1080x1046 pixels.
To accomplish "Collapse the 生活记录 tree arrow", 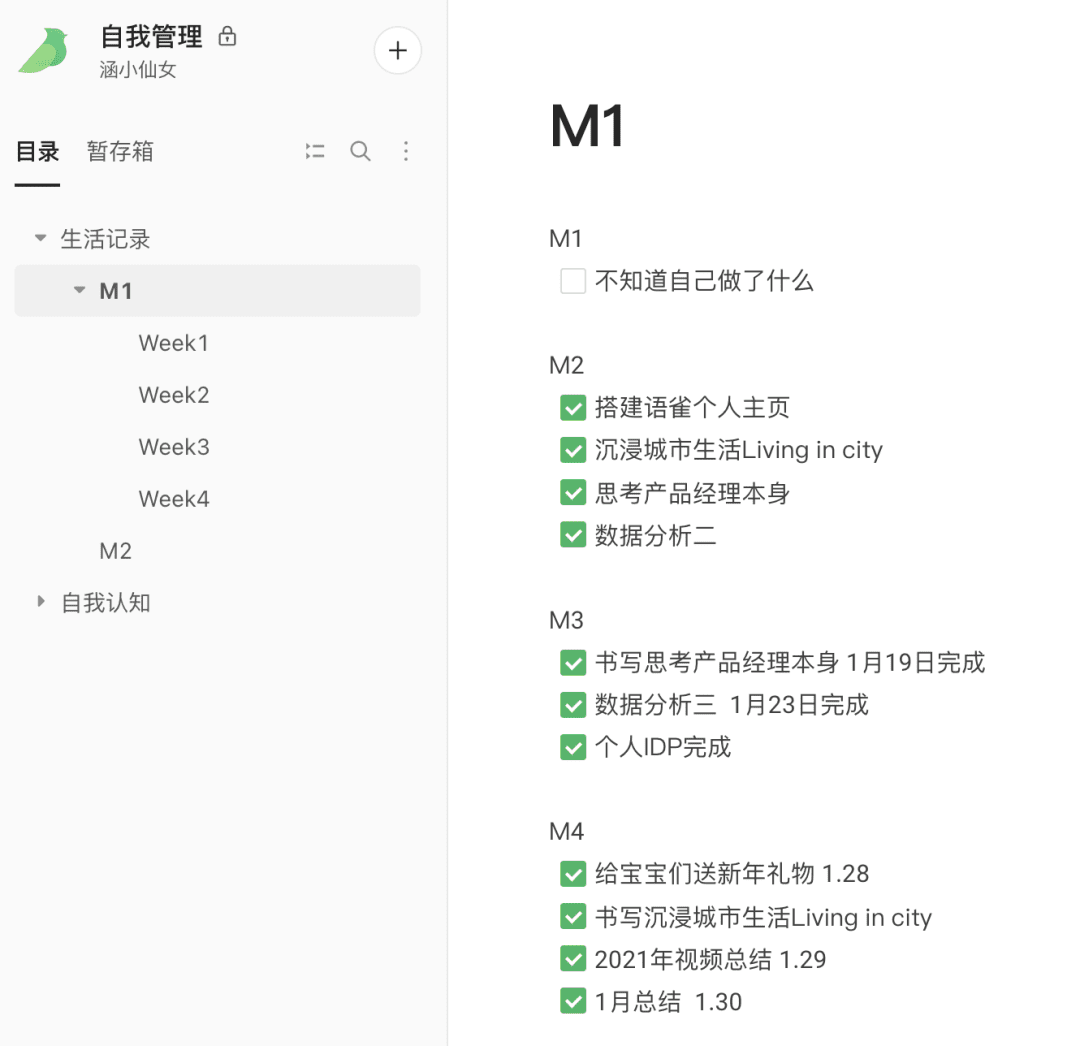I will click(41, 238).
